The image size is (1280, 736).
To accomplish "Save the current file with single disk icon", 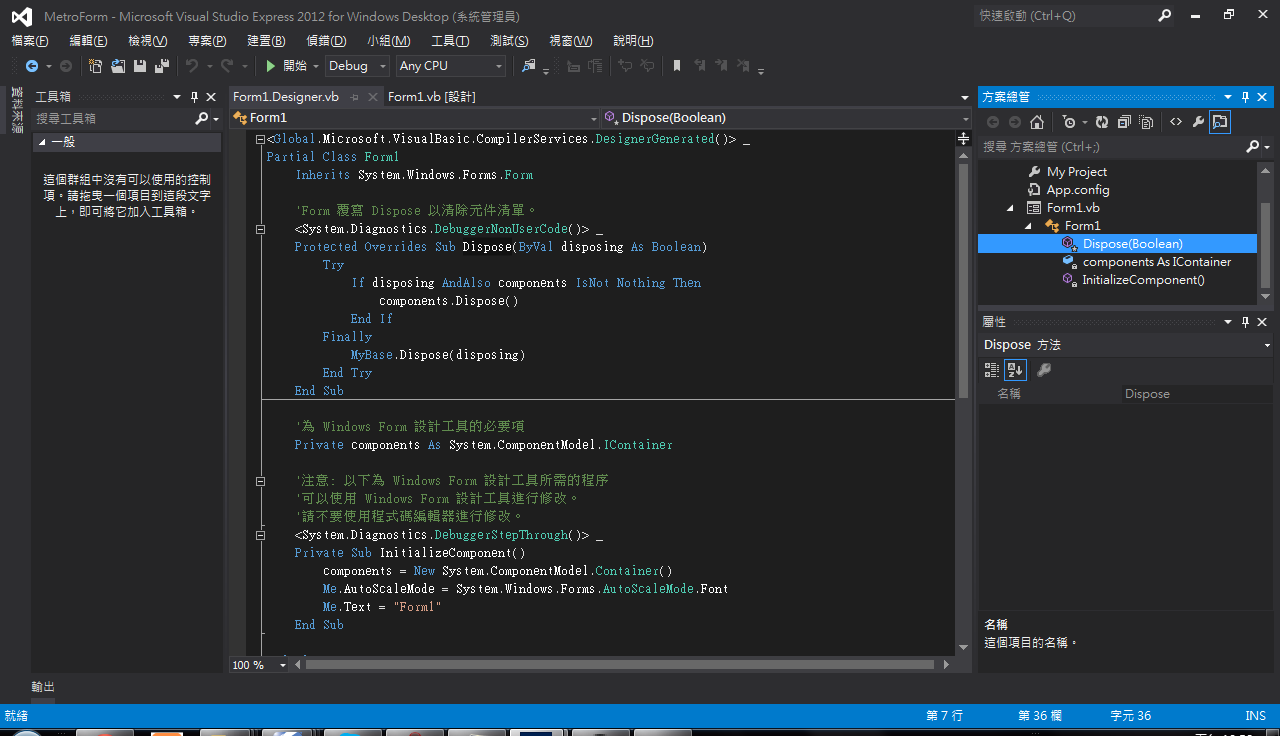I will point(140,66).
